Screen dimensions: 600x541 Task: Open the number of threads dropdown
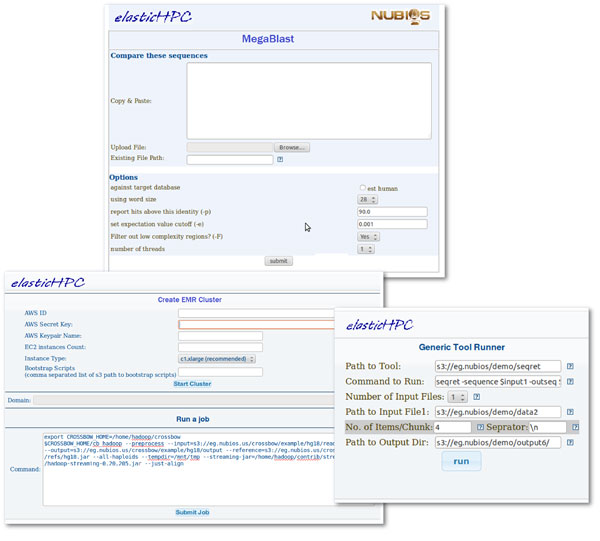click(366, 249)
